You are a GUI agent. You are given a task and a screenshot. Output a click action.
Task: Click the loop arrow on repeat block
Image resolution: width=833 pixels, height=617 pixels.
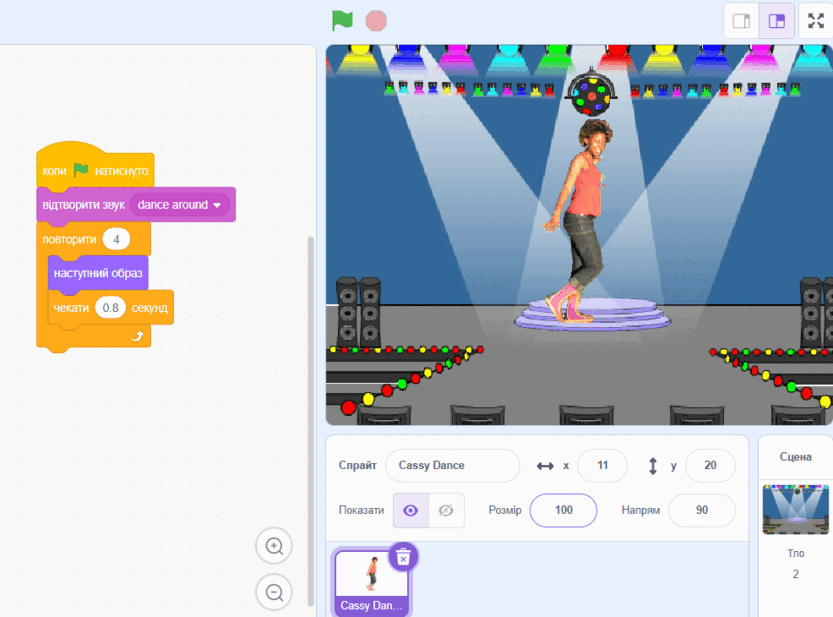click(138, 336)
